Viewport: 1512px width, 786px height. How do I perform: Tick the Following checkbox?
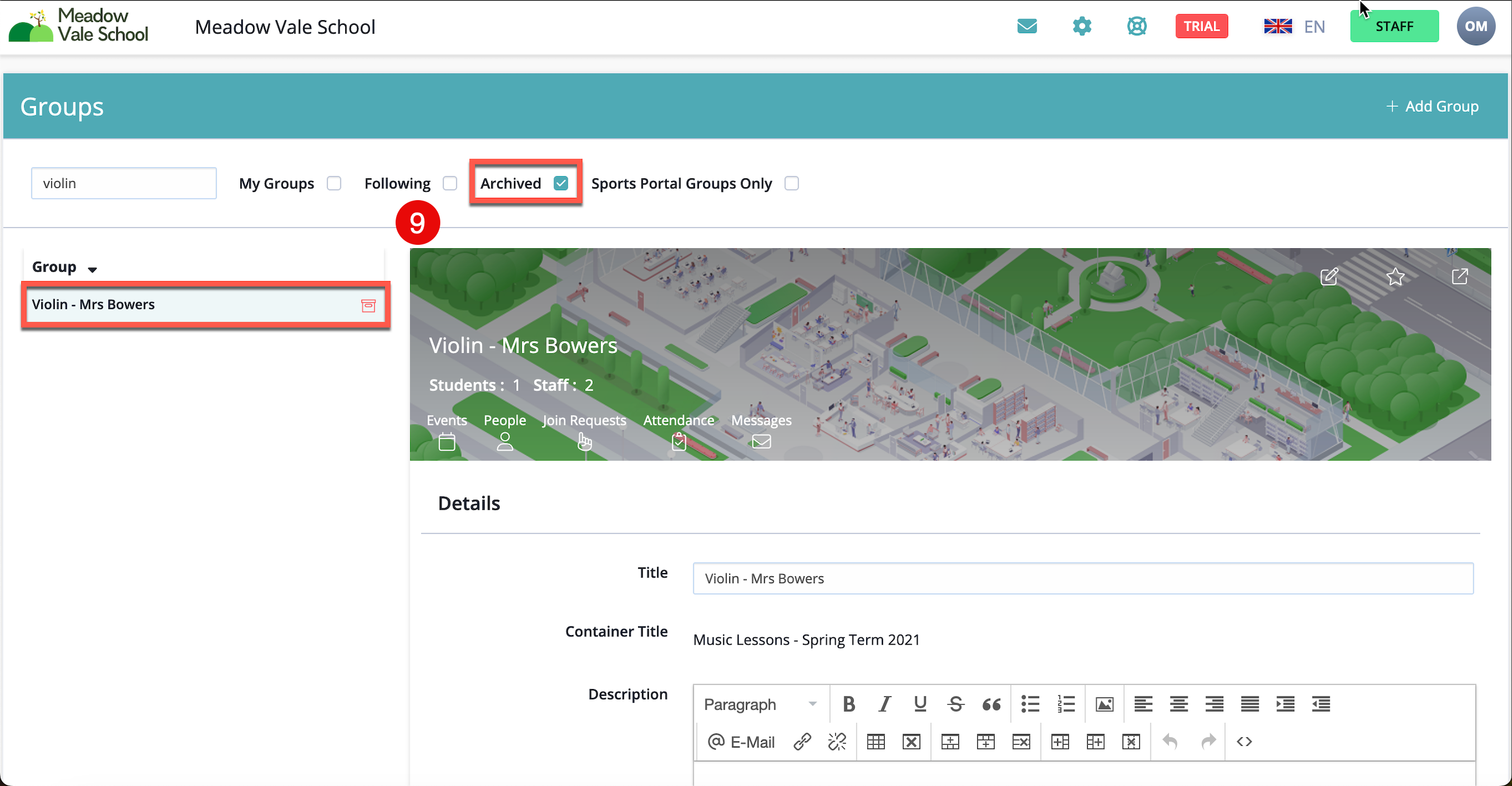(x=450, y=183)
